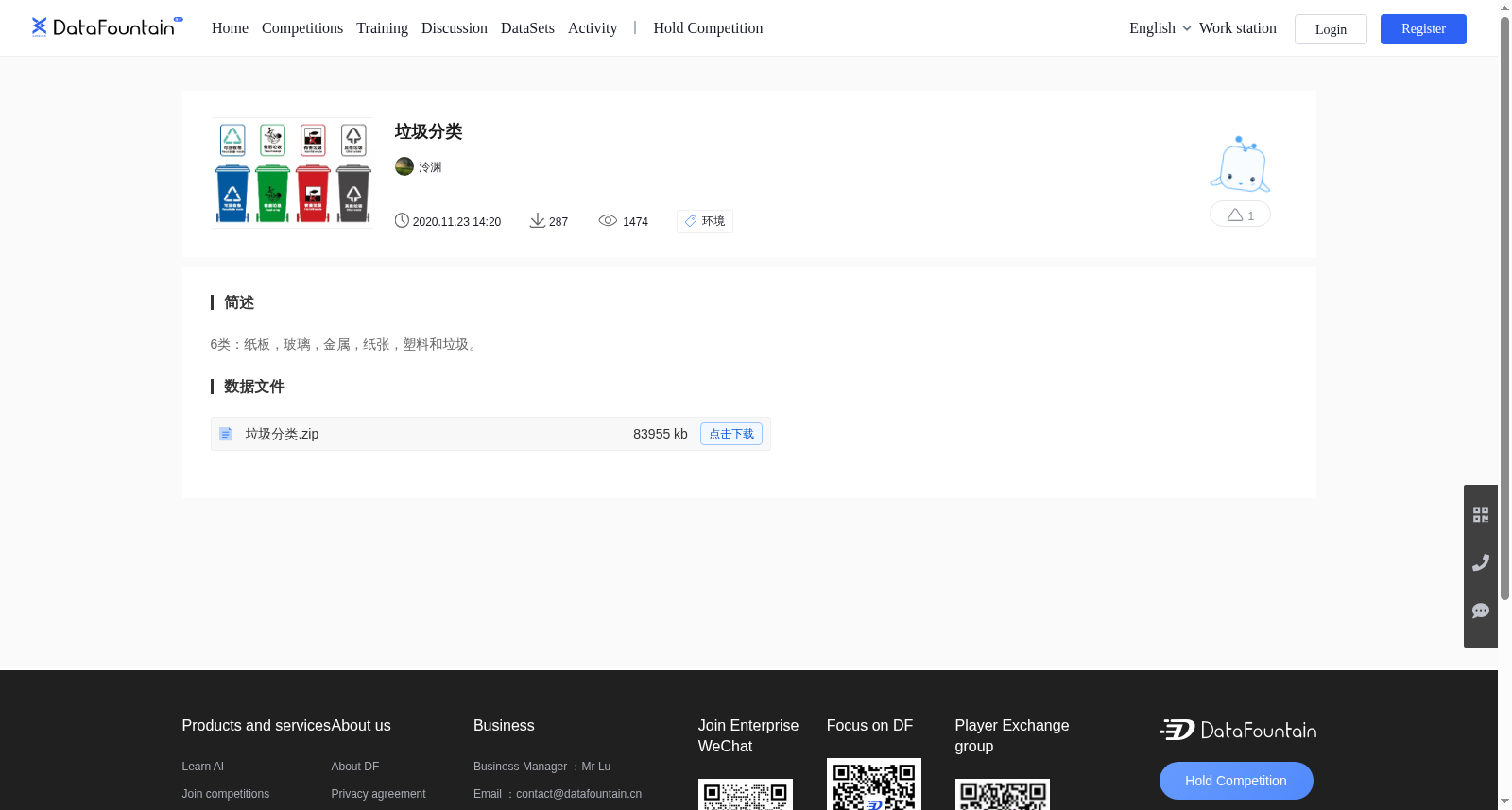This screenshot has width=1512, height=810.
Task: Click the DataFountain logo in header
Action: [x=107, y=27]
